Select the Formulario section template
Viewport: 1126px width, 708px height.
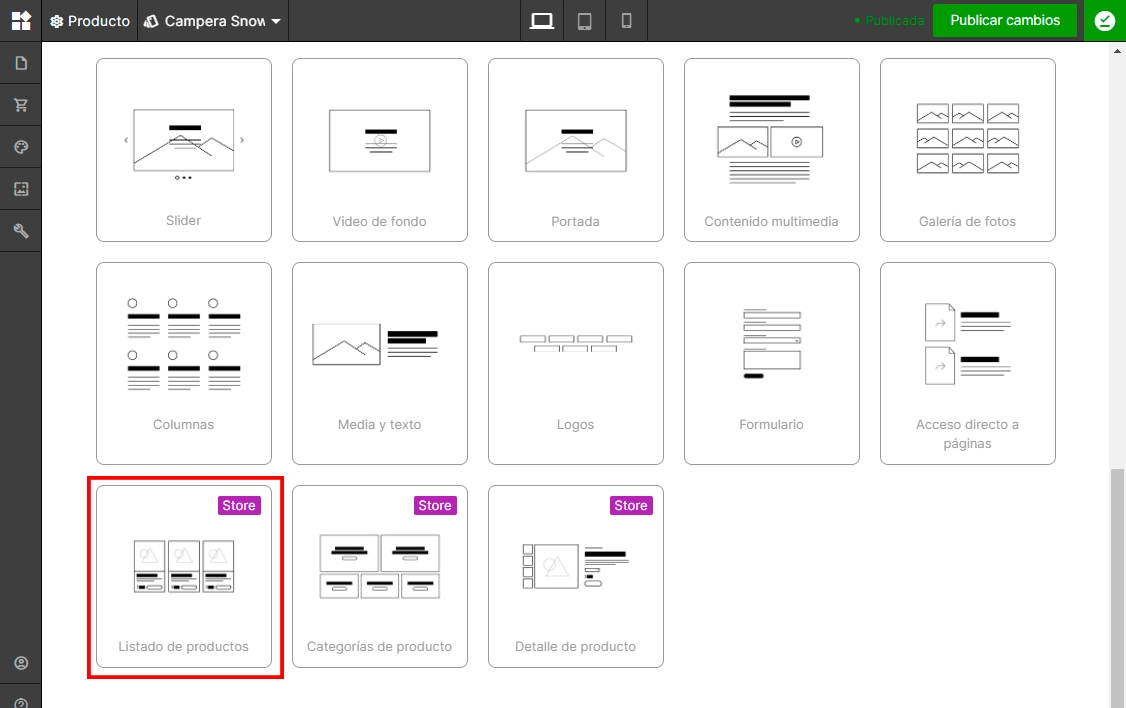[771, 363]
